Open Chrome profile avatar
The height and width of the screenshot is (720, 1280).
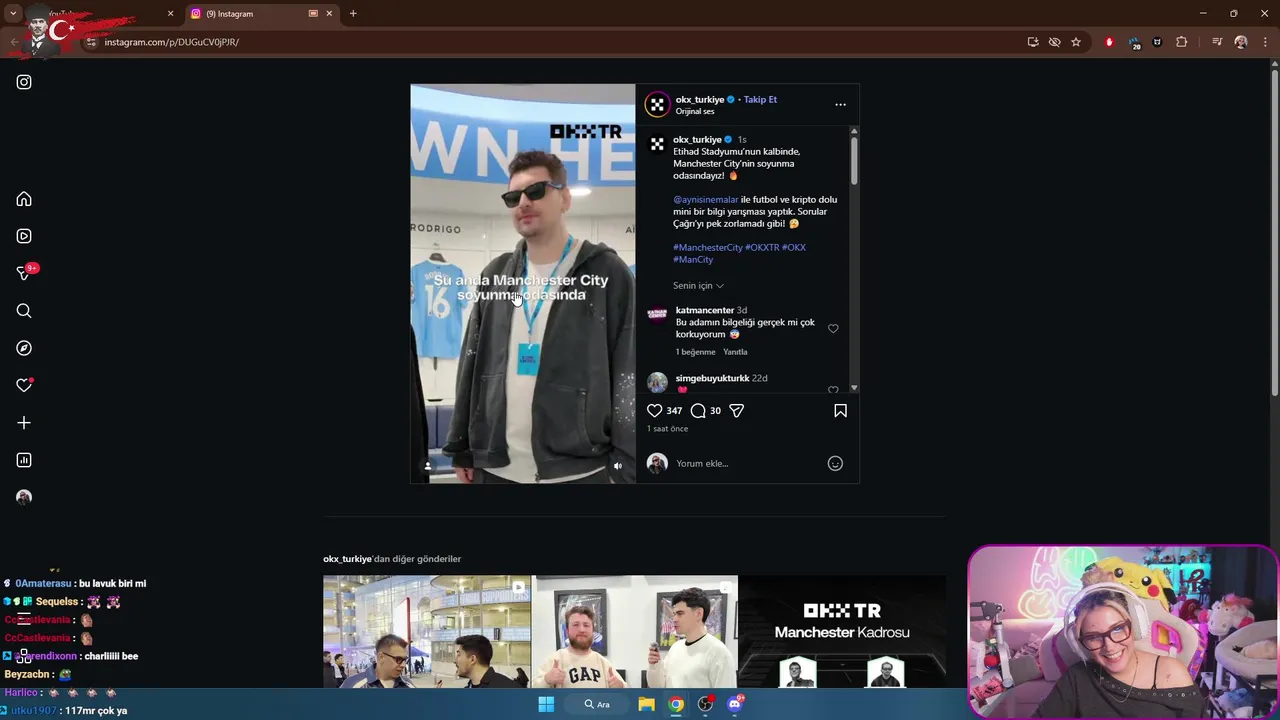click(1241, 42)
